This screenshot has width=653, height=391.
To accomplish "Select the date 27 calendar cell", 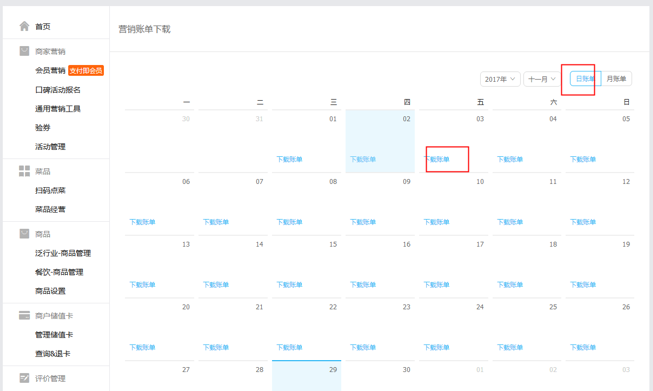I will pos(160,376).
